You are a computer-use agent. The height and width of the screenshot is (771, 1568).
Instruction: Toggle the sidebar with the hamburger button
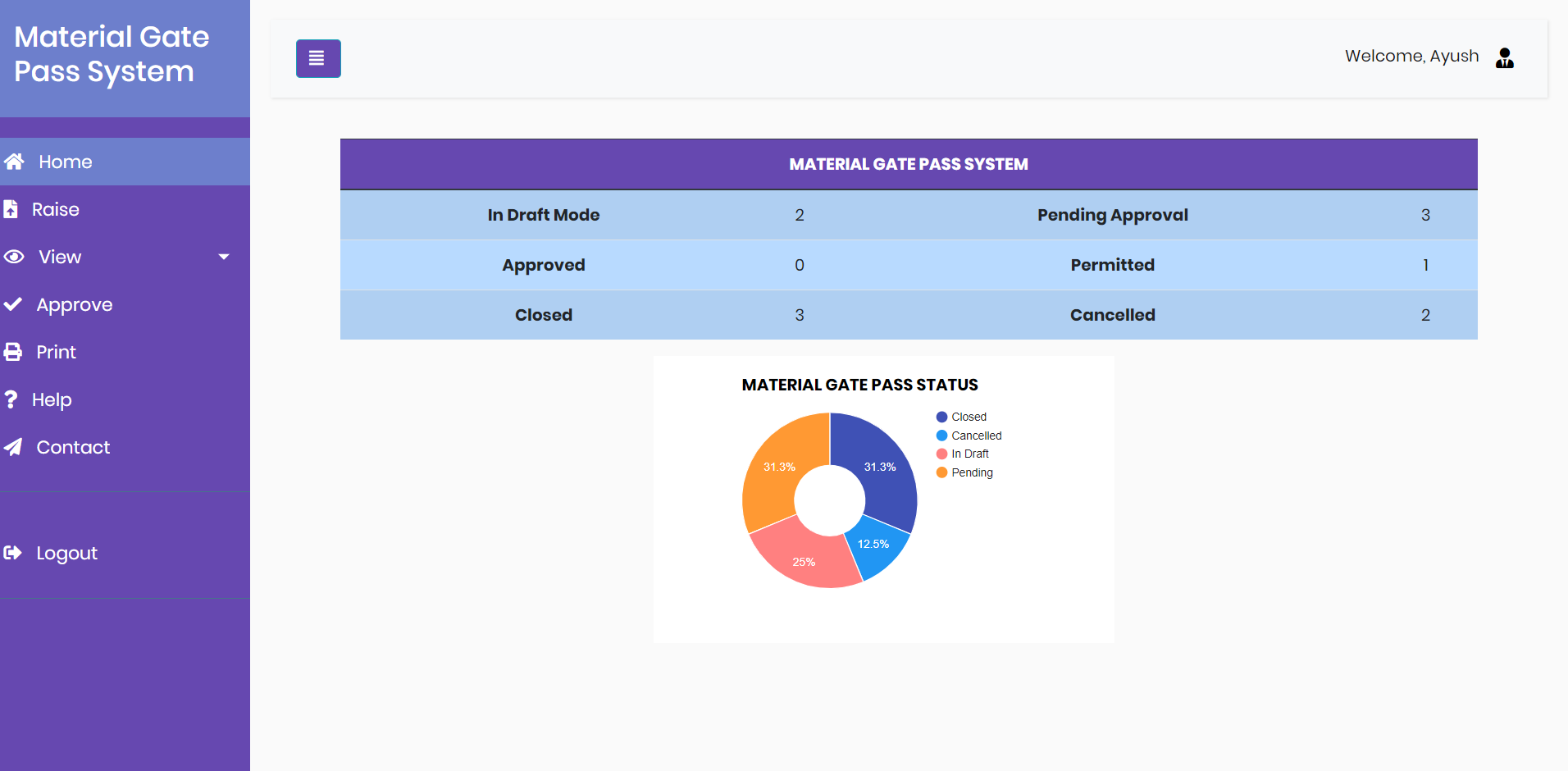pyautogui.click(x=318, y=58)
